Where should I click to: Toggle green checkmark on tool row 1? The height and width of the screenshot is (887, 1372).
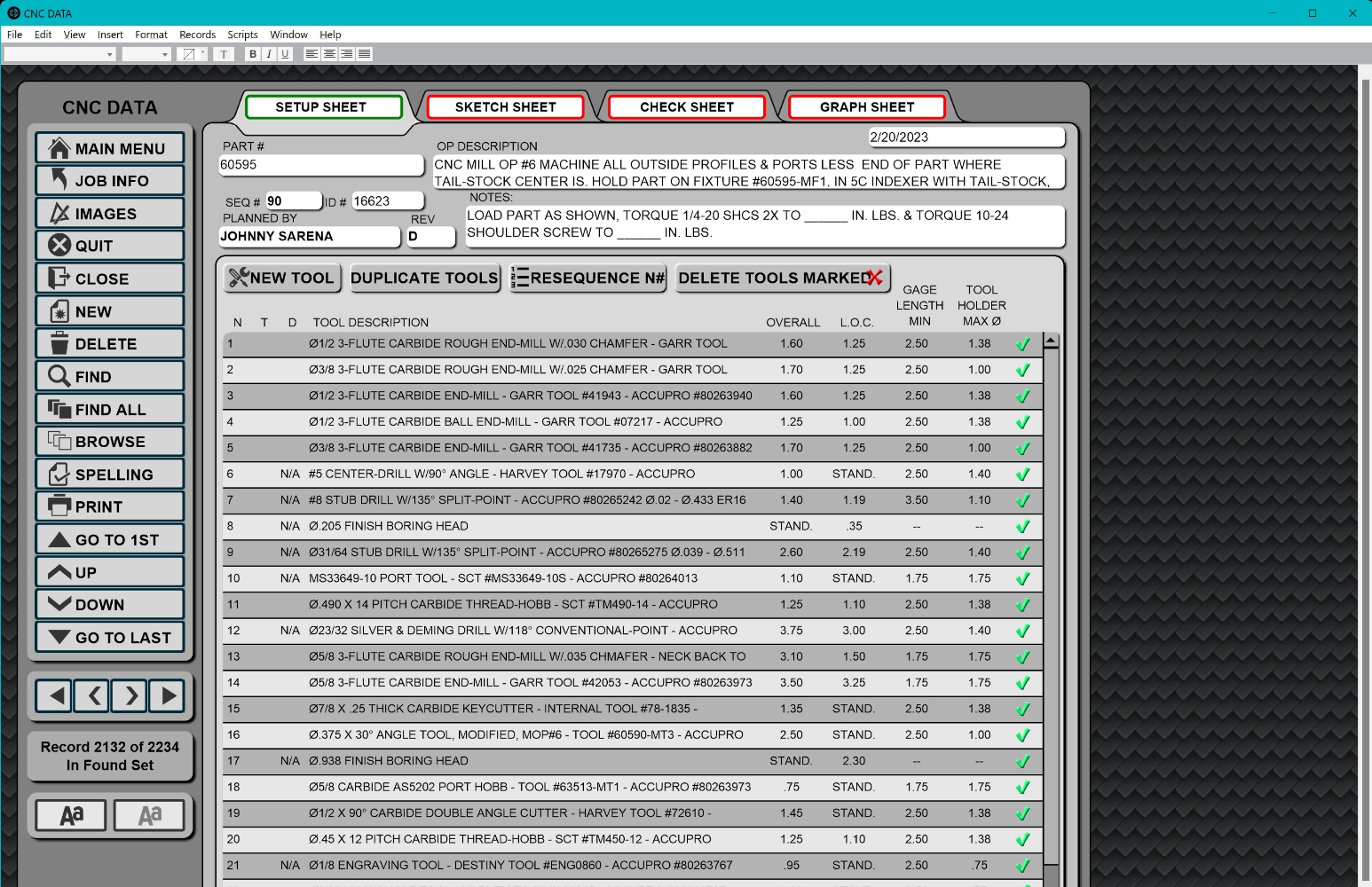pyautogui.click(x=1022, y=344)
